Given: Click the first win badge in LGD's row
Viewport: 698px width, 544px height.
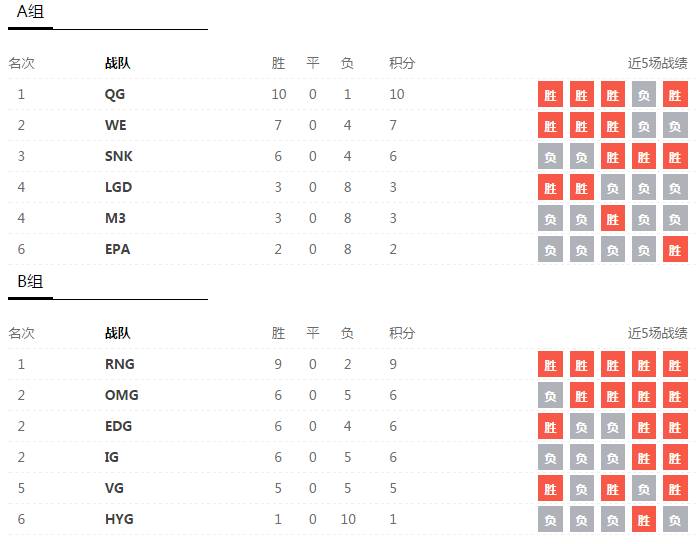Looking at the screenshot, I should [551, 187].
